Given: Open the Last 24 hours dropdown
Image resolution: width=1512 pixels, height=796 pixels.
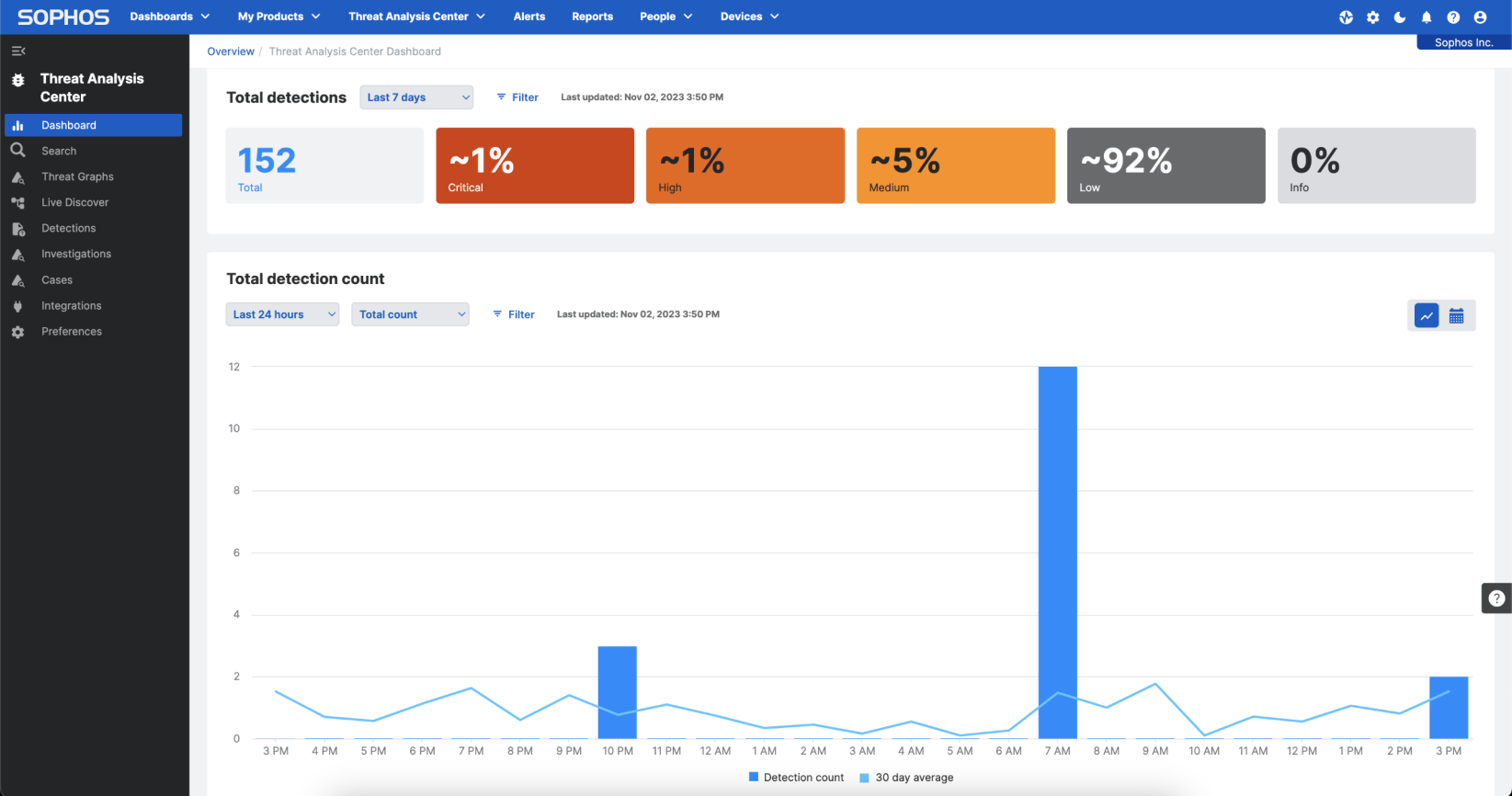Looking at the screenshot, I should click(x=282, y=314).
